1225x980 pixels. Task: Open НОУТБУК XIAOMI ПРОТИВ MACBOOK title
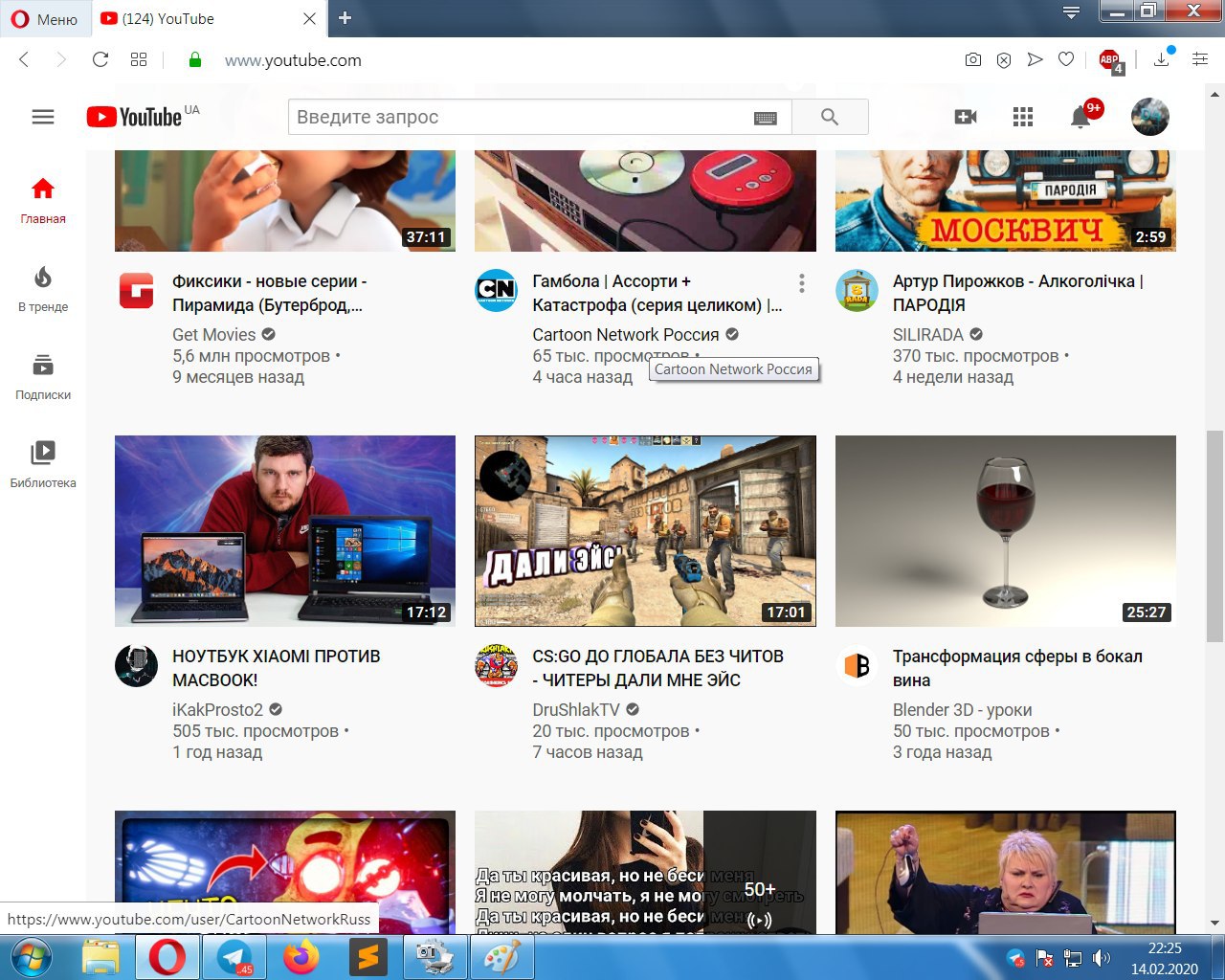(x=277, y=668)
